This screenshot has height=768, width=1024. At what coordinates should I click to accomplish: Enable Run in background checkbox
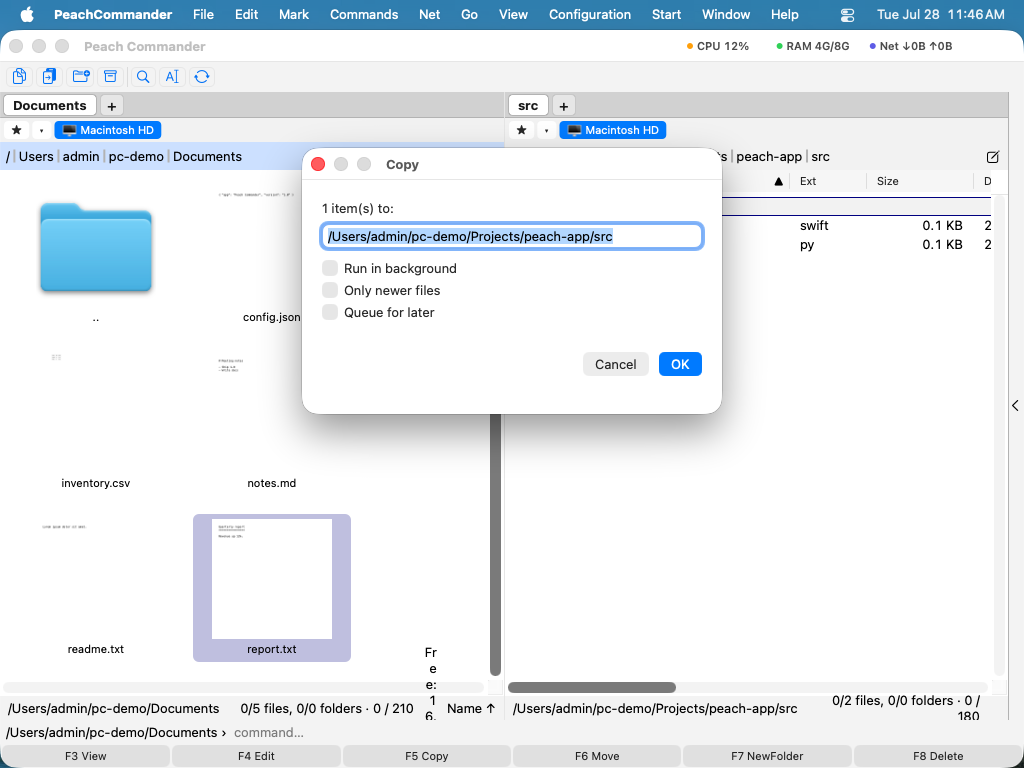(330, 268)
